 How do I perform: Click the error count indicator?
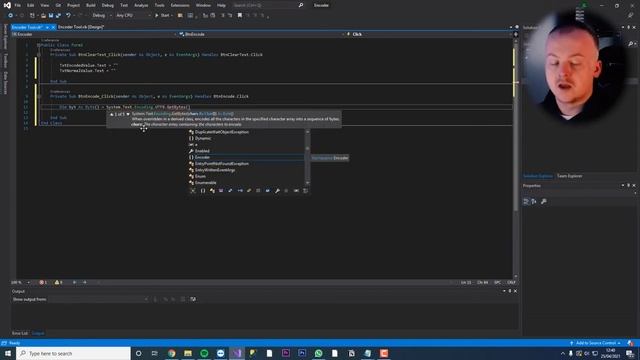(x=43, y=282)
